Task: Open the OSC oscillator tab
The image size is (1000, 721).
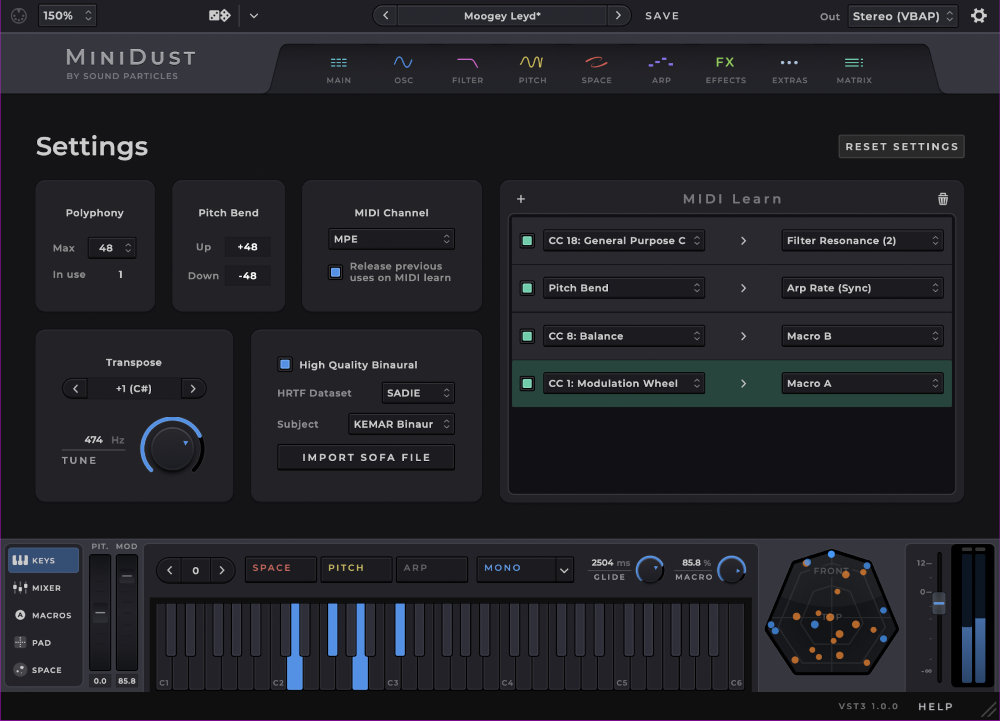Action: click(403, 68)
